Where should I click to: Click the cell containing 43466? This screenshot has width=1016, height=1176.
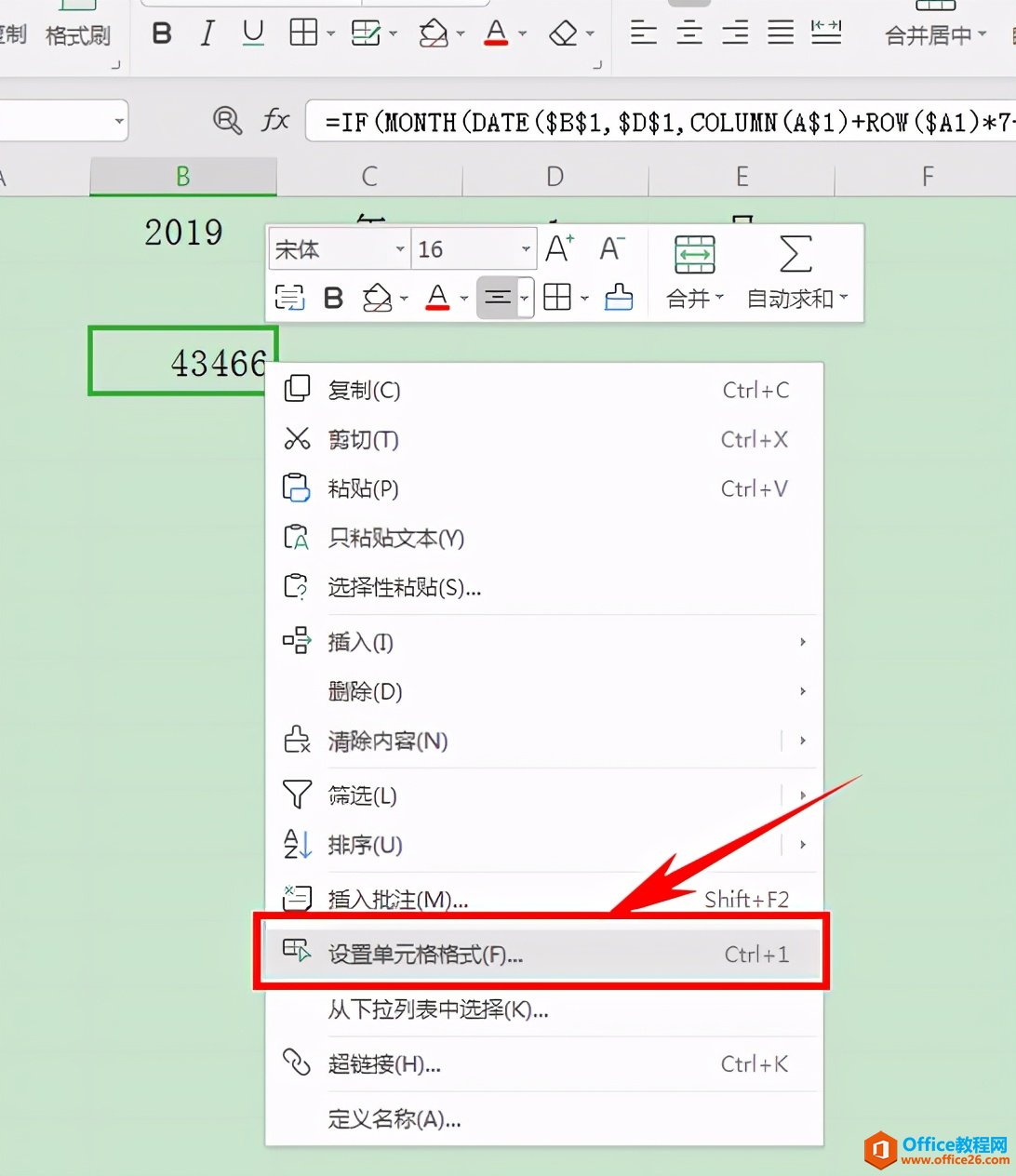[x=182, y=361]
